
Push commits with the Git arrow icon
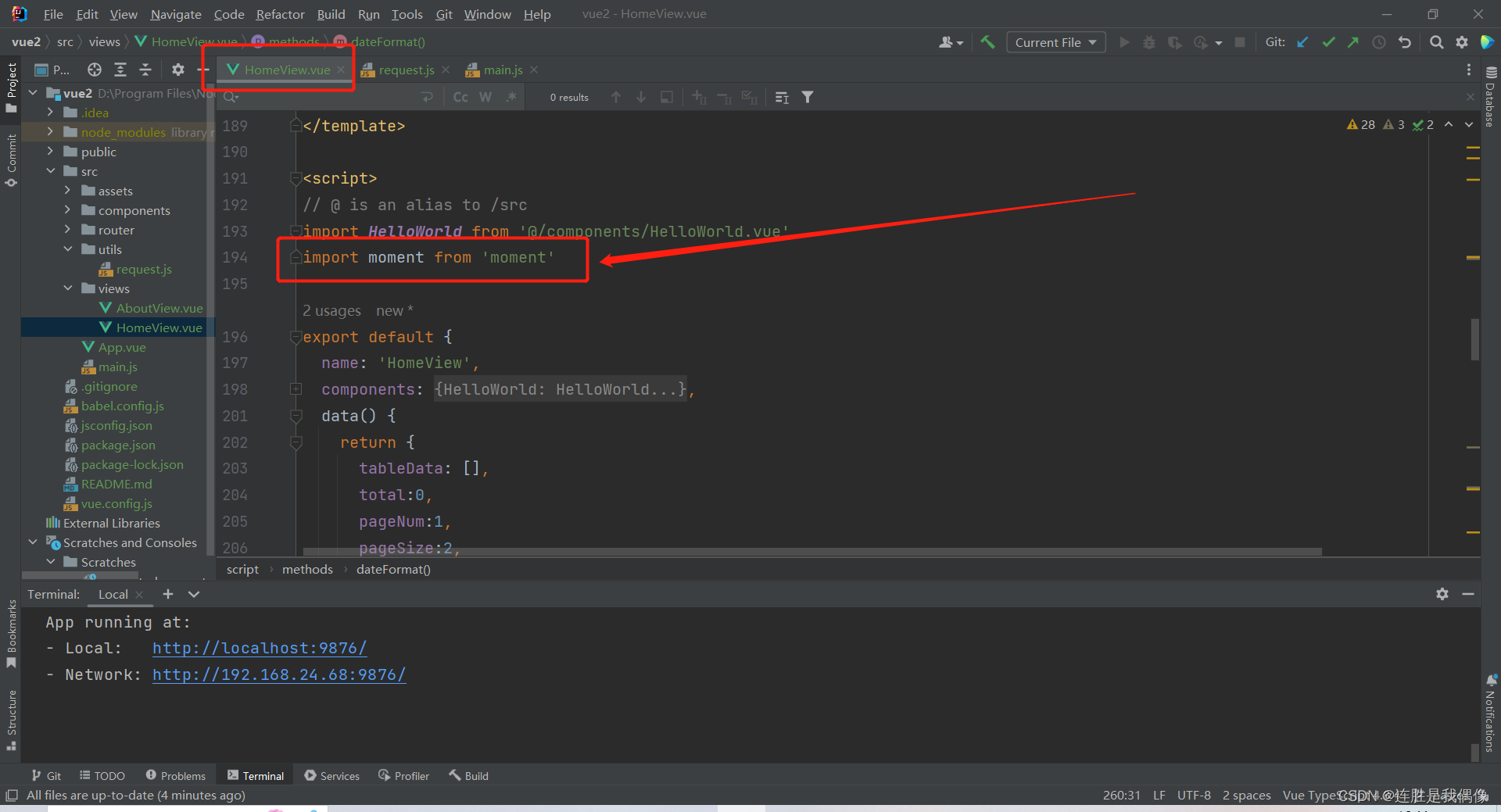click(1353, 42)
